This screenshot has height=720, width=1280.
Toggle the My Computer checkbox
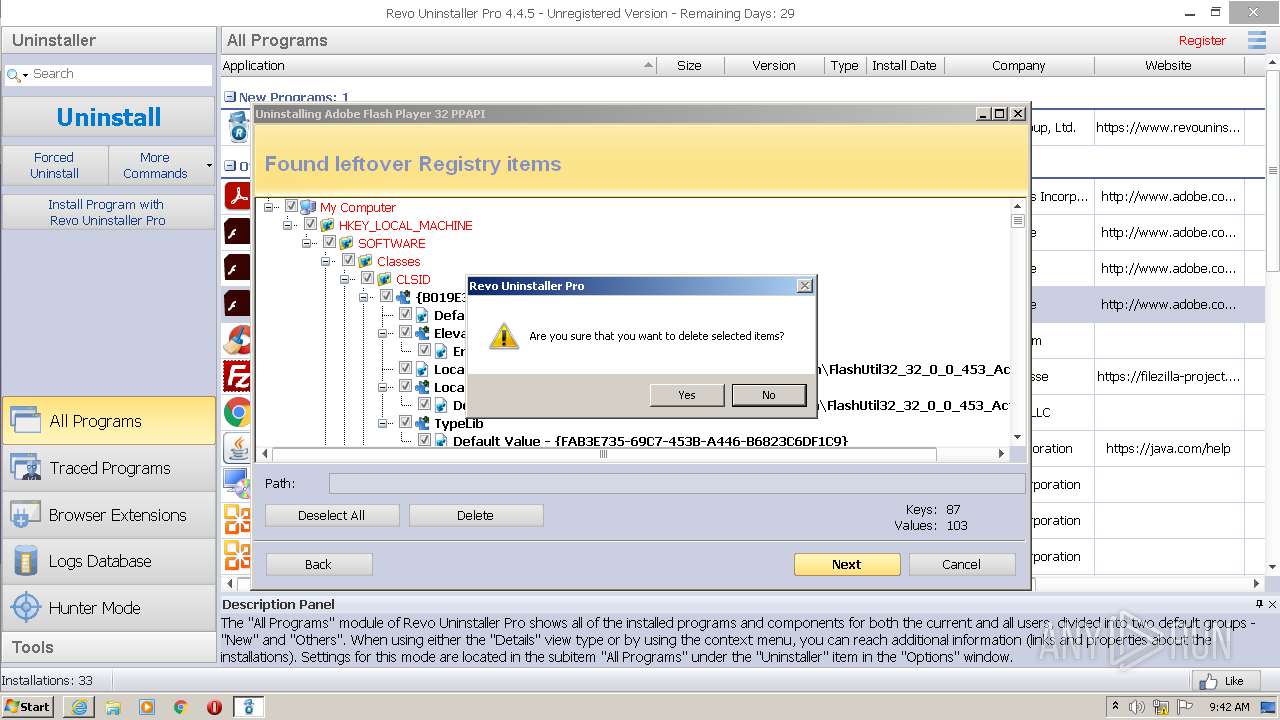(x=291, y=207)
